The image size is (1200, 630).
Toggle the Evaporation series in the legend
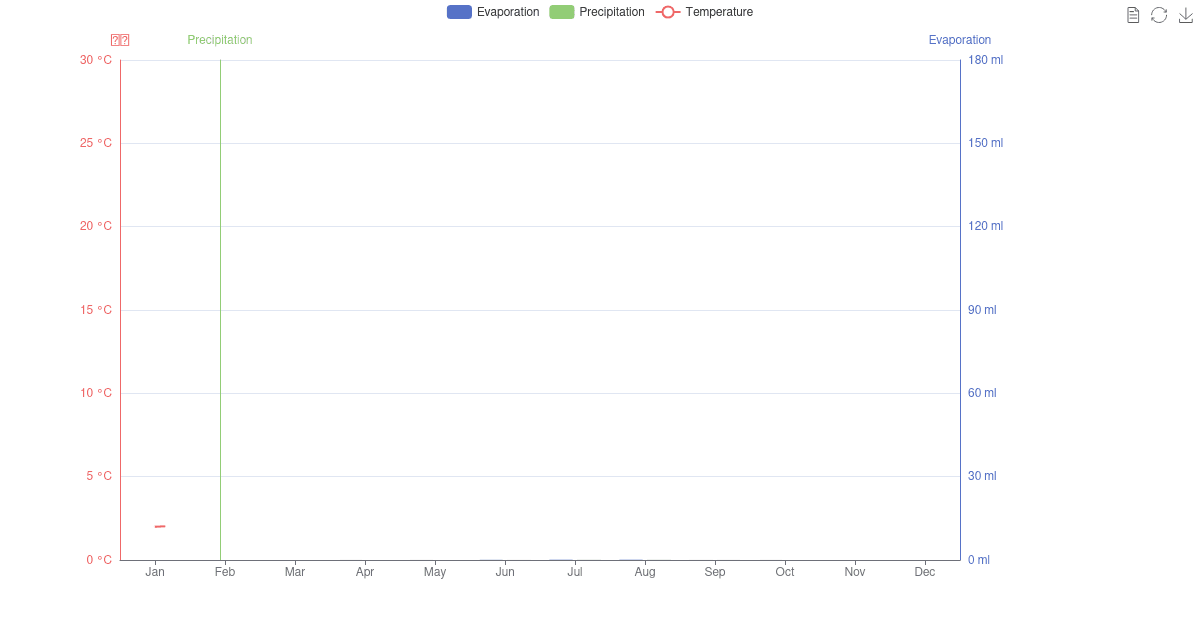pyautogui.click(x=493, y=11)
